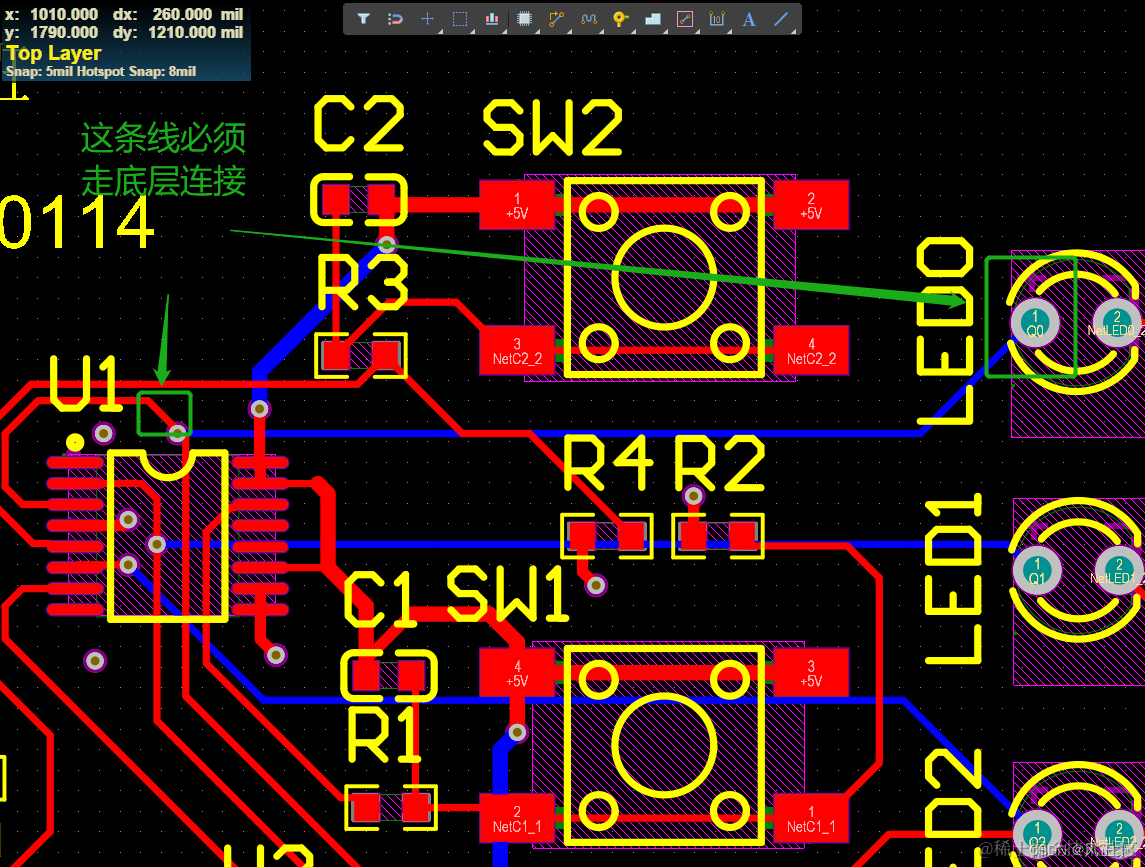Open the selection filter tool

point(363,19)
